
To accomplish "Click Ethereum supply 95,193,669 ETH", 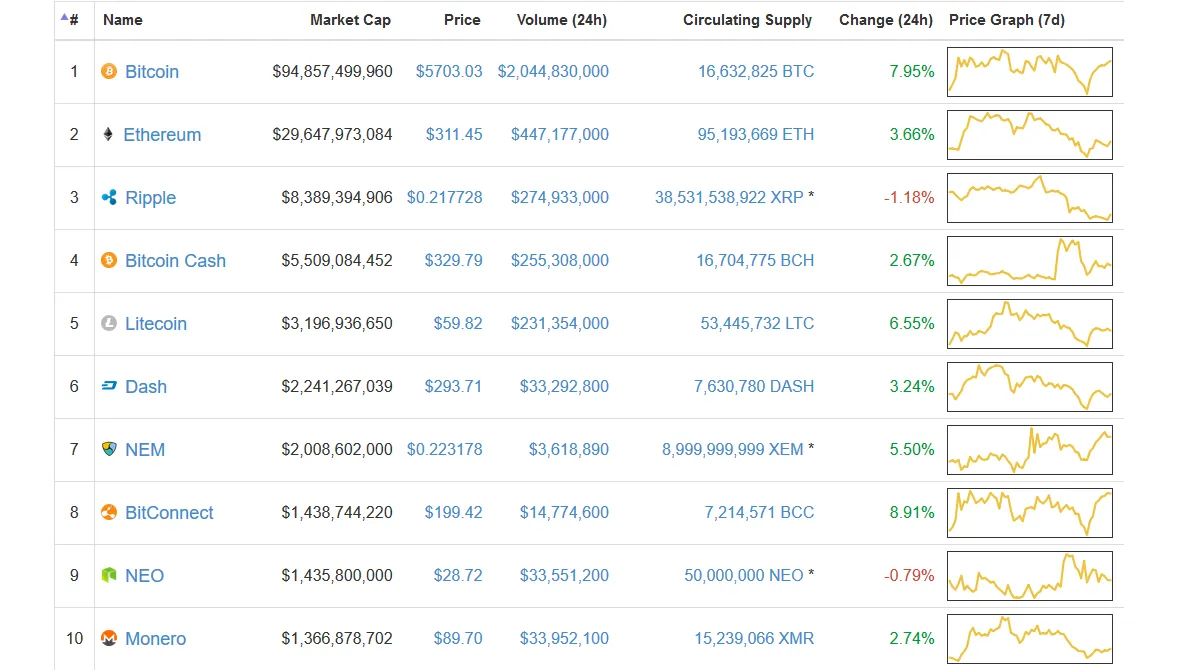I will coord(756,134).
